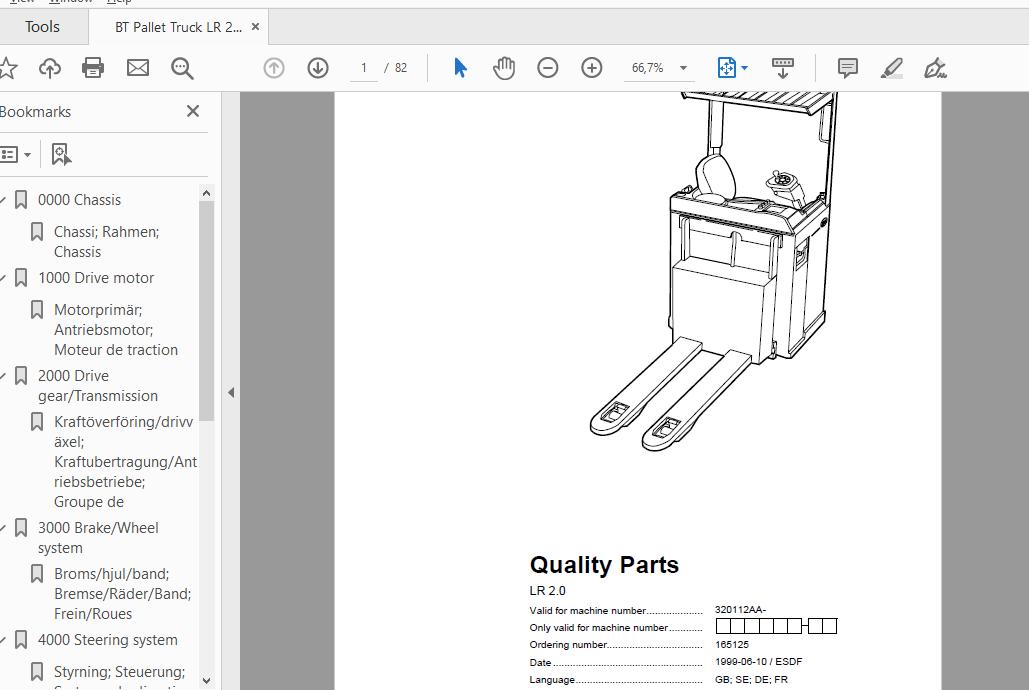Collapse the 3000 Brake/Wheel system branch
The height and width of the screenshot is (690, 1029).
tap(3, 528)
